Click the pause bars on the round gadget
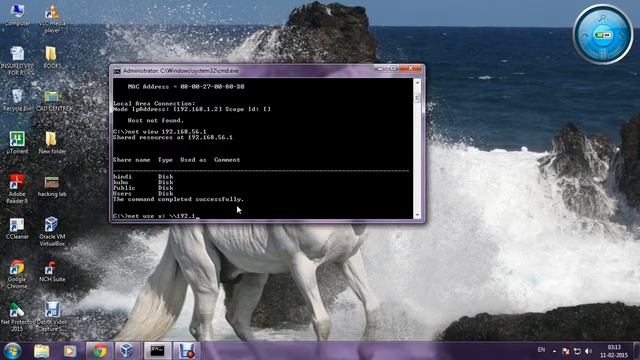Viewport: 640px width, 360px height. tap(603, 53)
